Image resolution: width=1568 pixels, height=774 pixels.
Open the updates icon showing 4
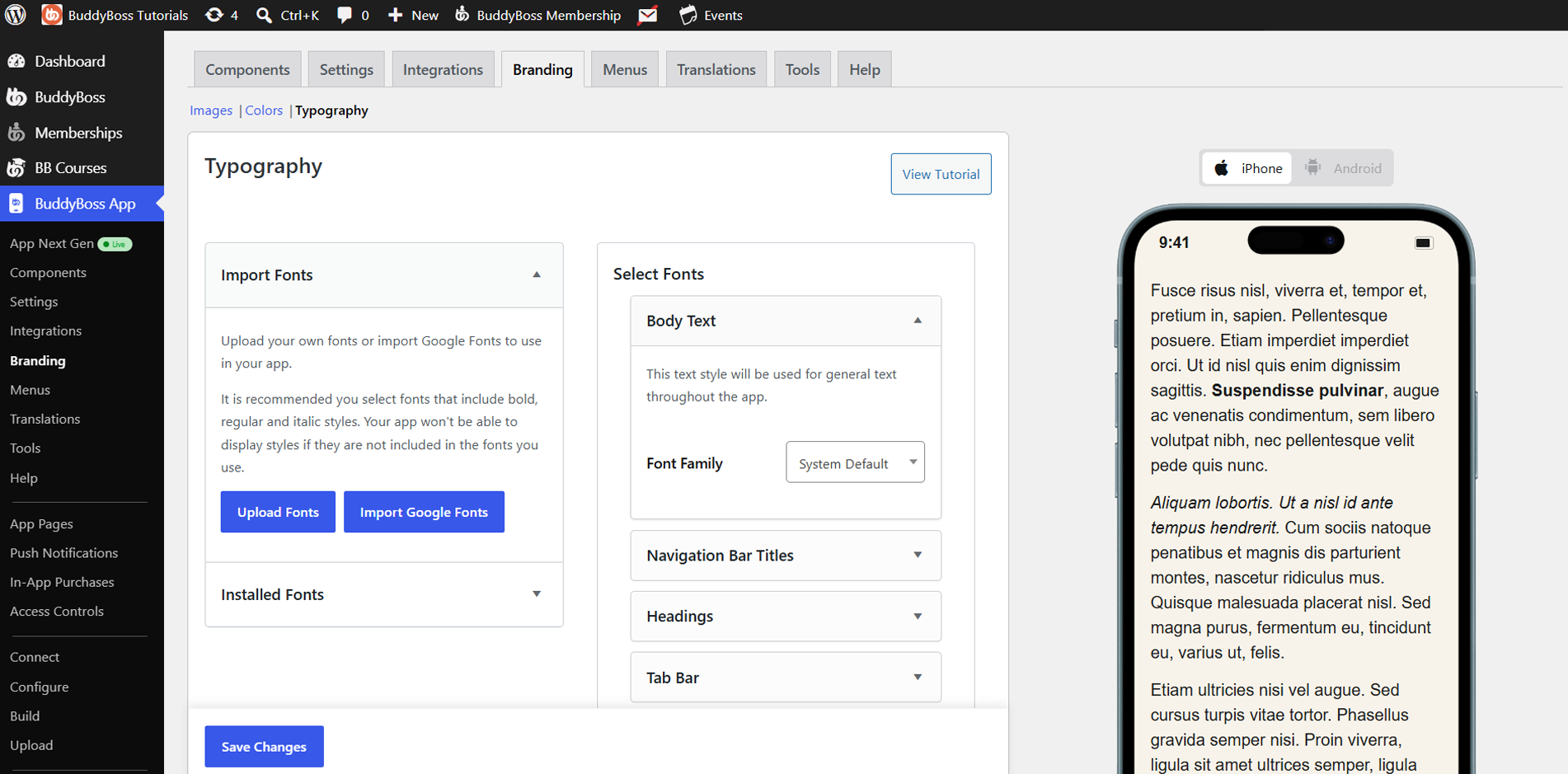tap(214, 15)
